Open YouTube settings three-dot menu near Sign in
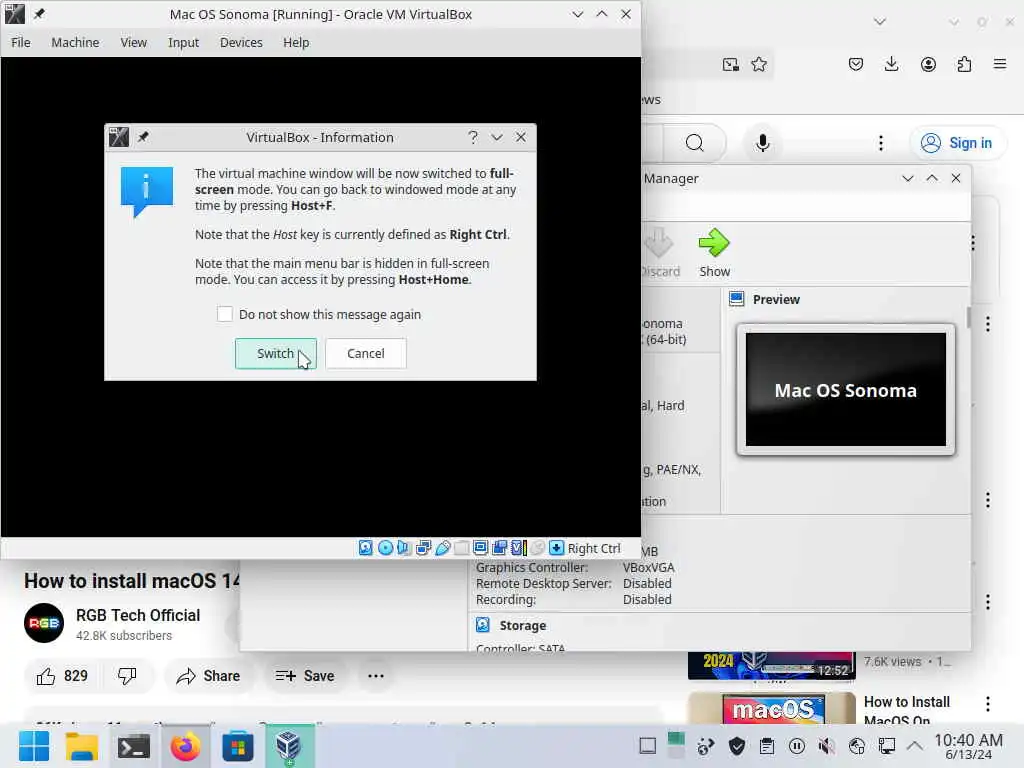Screen dimensions: 1024x768 [881, 143]
